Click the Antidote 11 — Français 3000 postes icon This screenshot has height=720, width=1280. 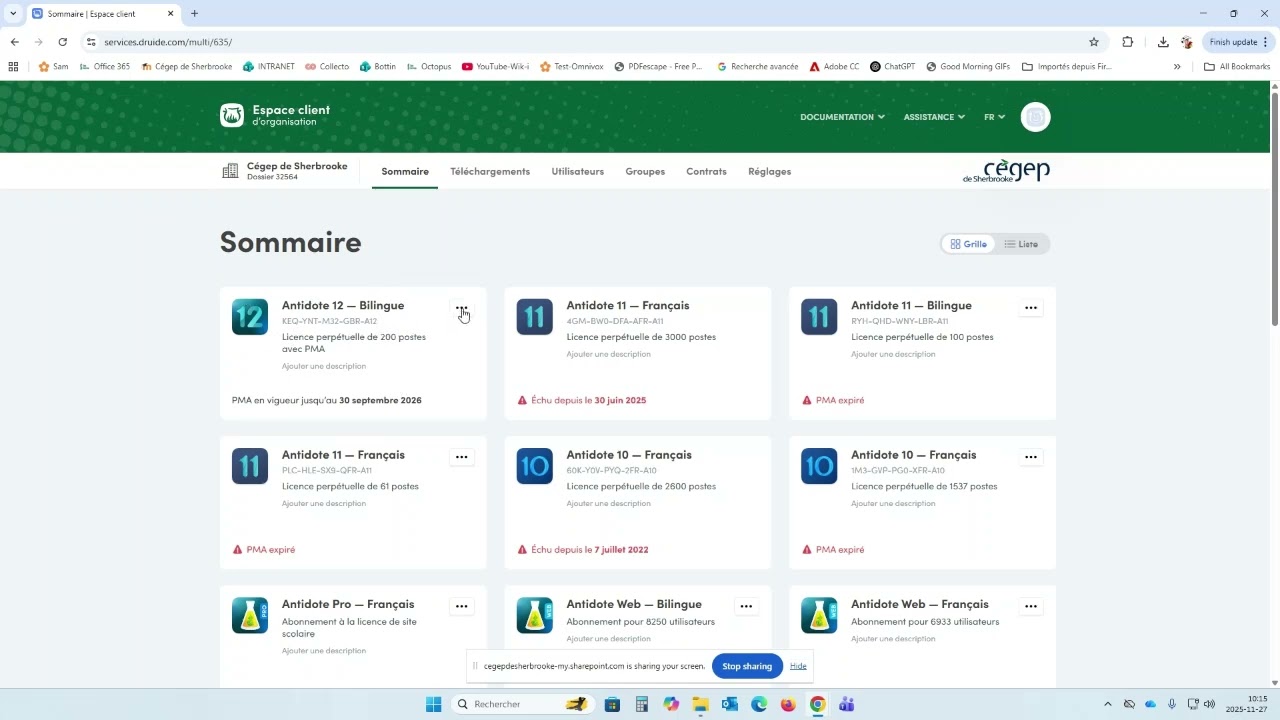534,317
